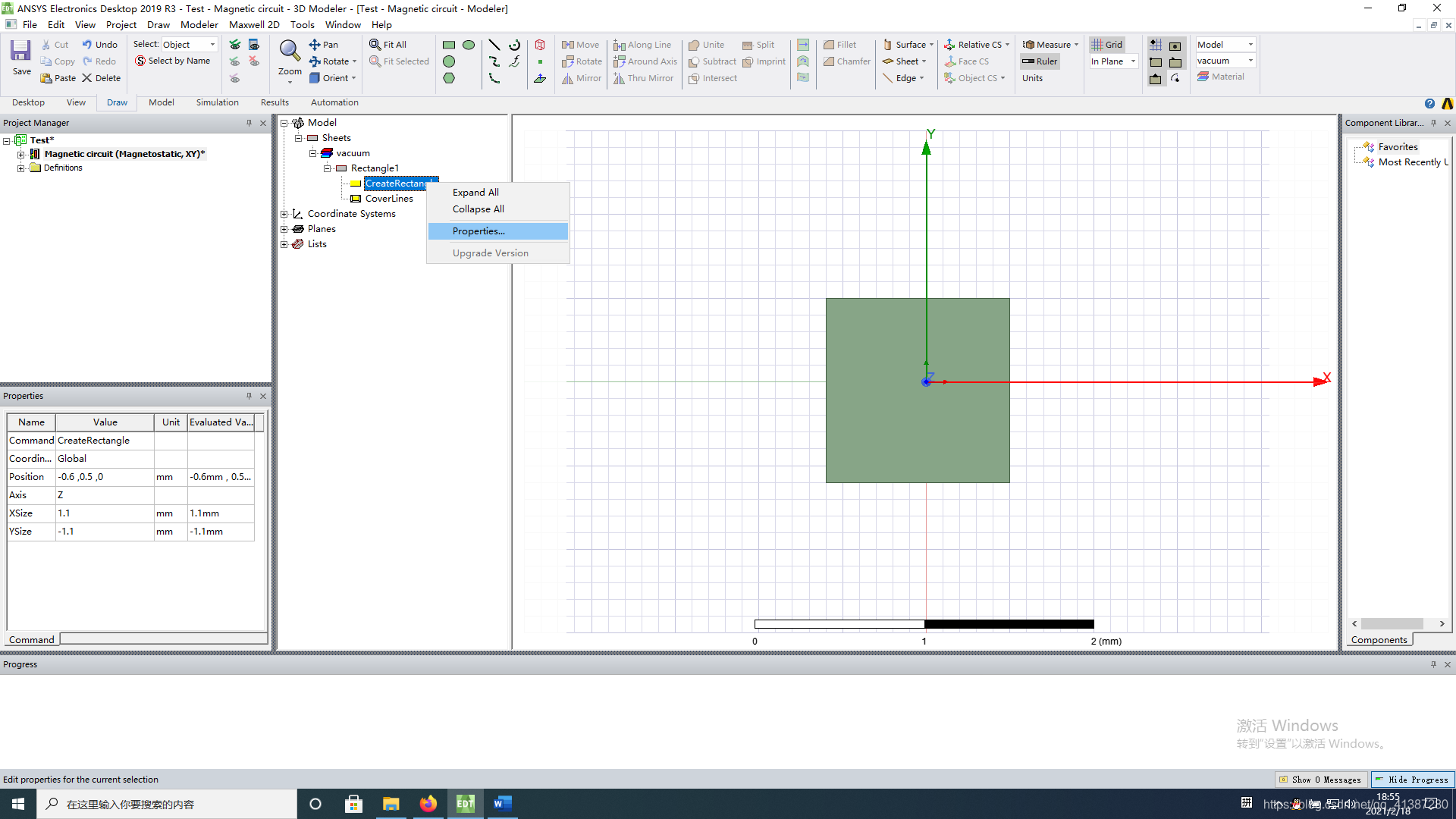Select the Draw point tool

coord(540,61)
